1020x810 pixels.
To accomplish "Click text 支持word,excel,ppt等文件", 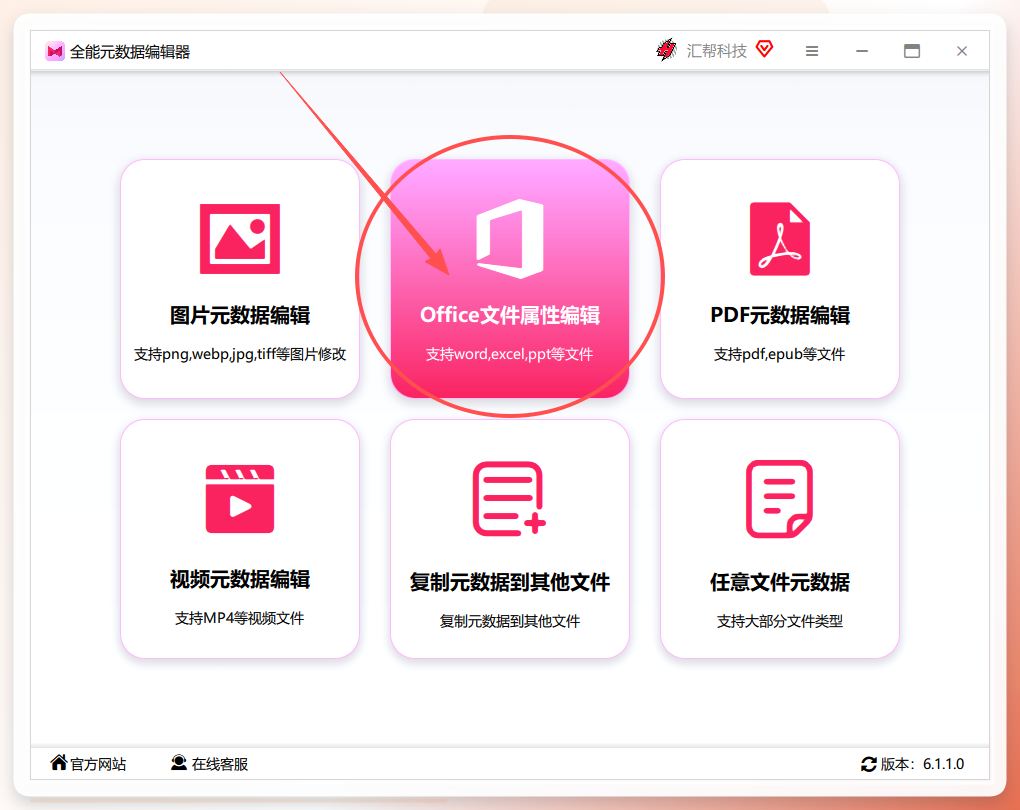I will tap(509, 355).
